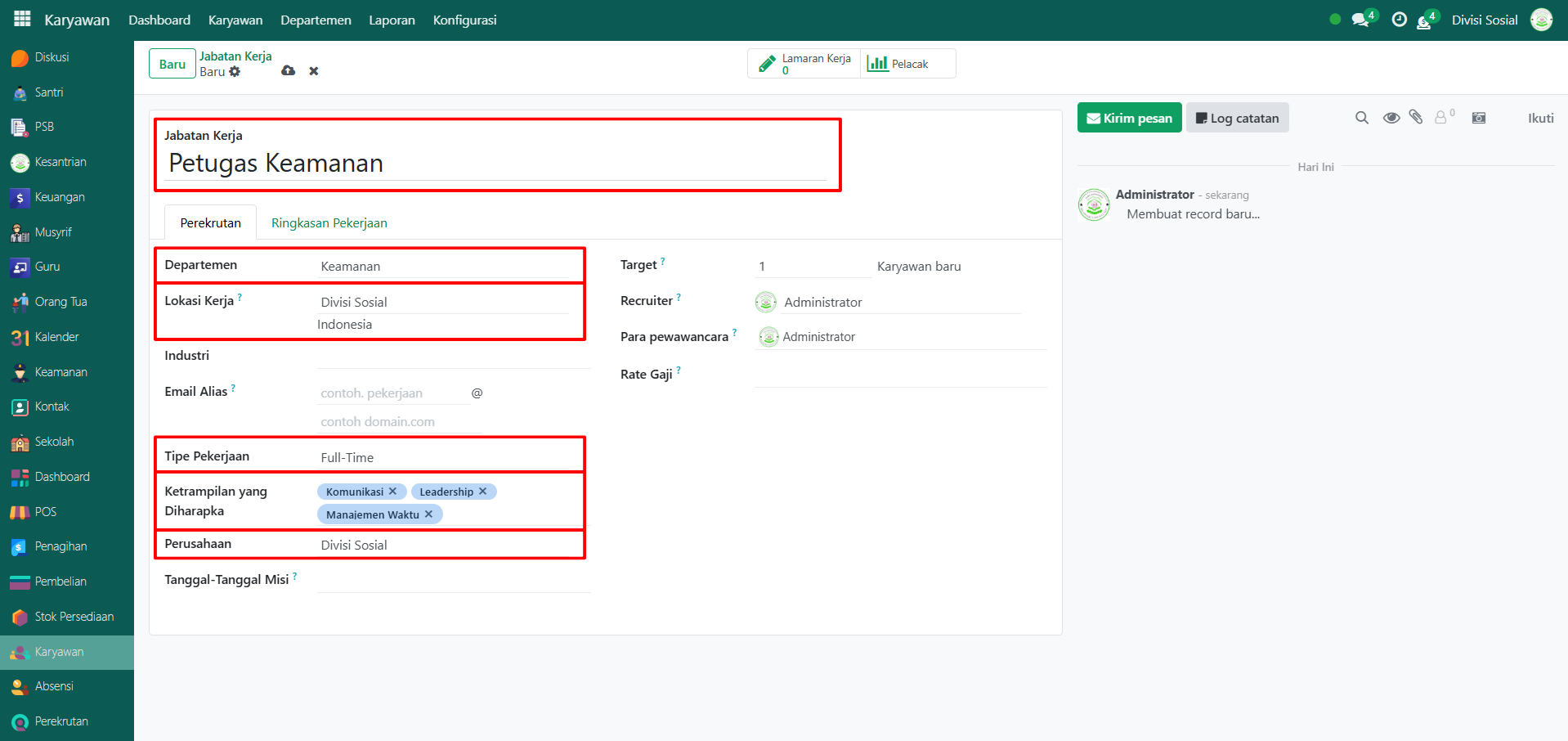The height and width of the screenshot is (741, 1568).
Task: Click the Log catatan button
Action: pos(1237,118)
